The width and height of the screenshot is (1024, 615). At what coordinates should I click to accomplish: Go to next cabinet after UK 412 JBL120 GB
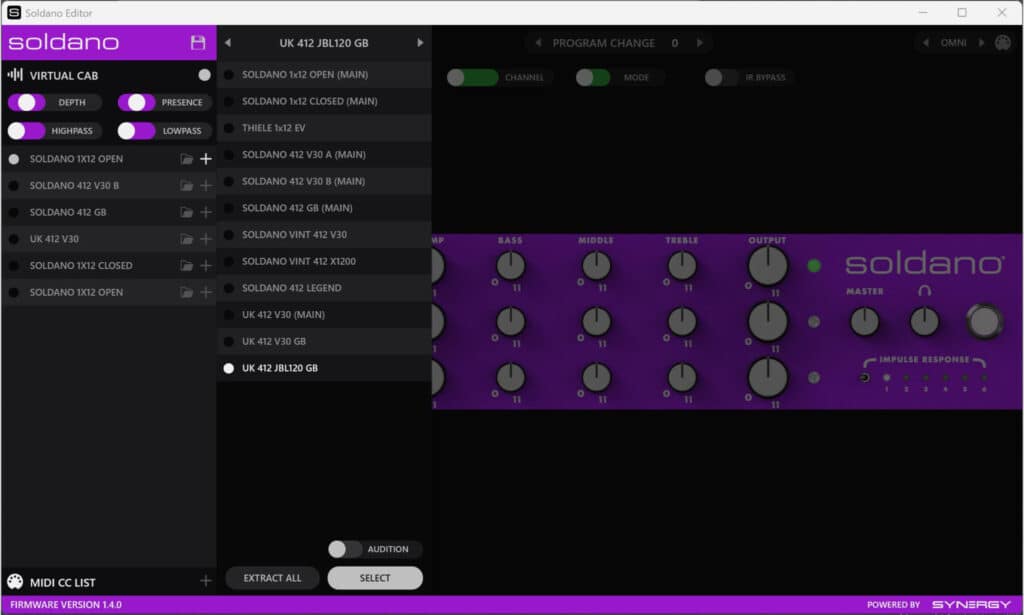tap(420, 42)
